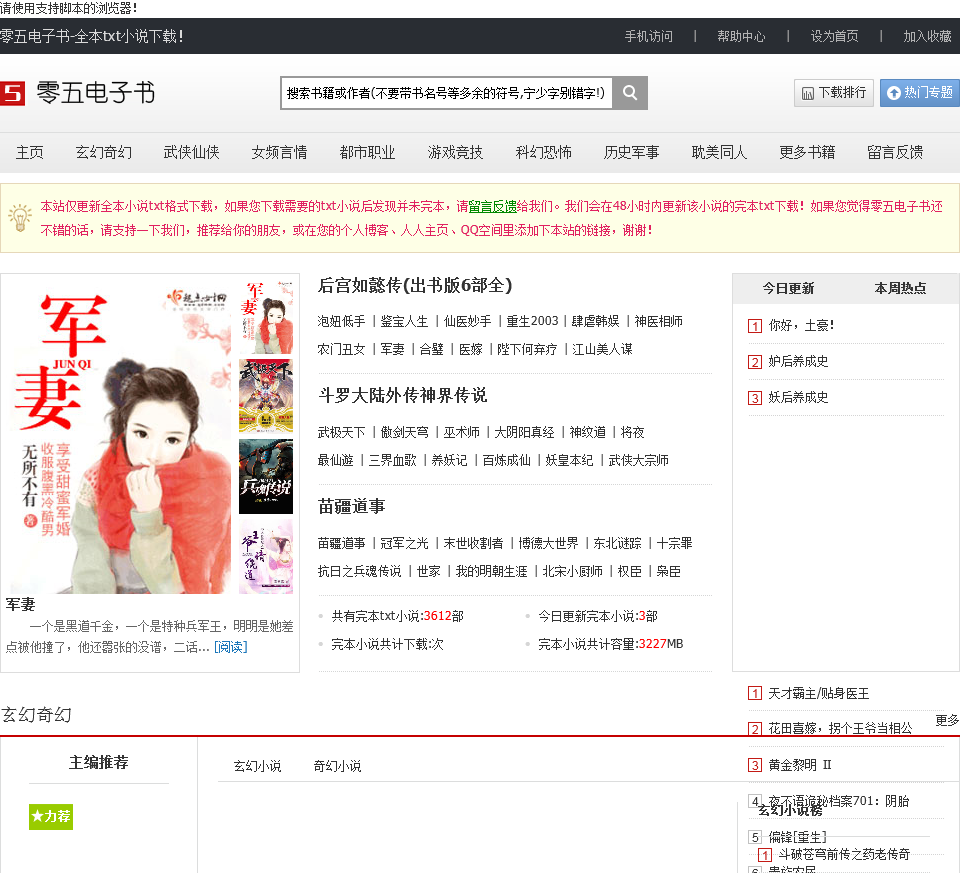Click green 留言反馈 link in notice
This screenshot has width=960, height=873.
(493, 206)
